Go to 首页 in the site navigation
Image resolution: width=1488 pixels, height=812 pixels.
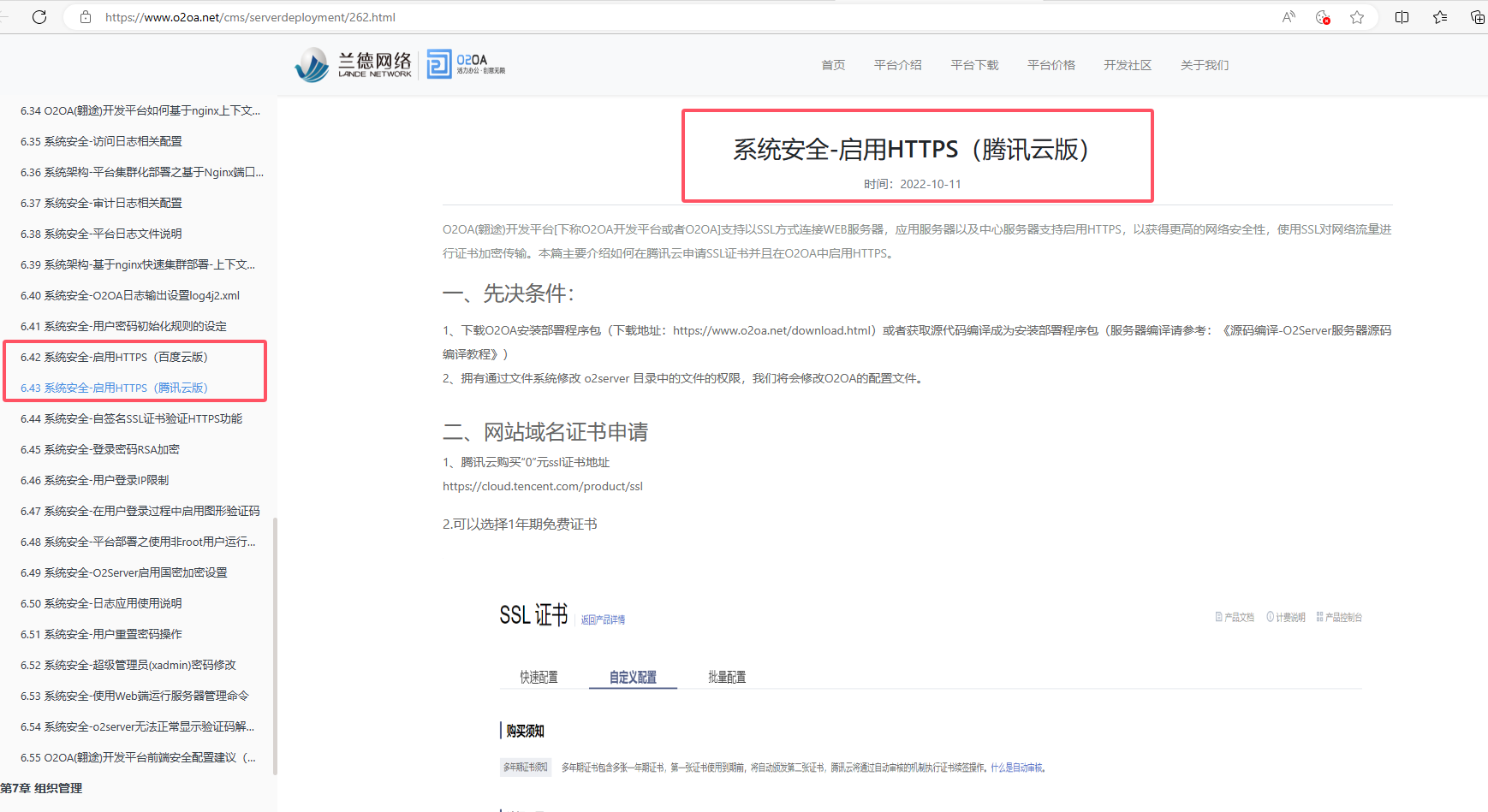click(833, 65)
